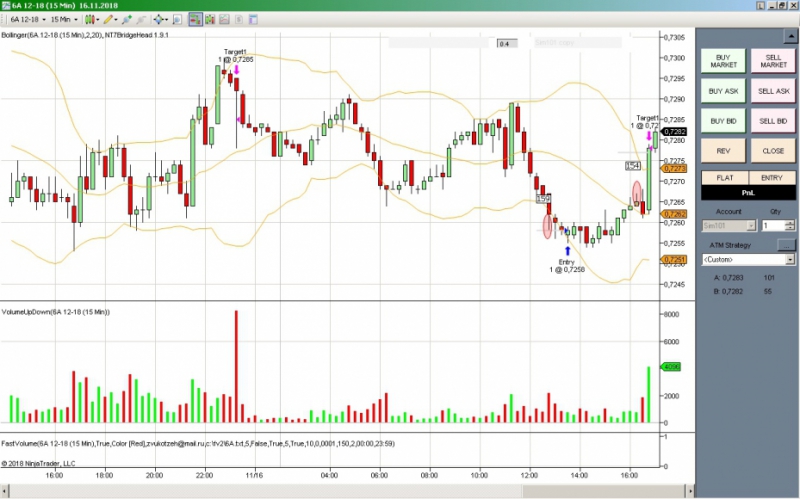Click the greyed strategies dollar icon

(x=238, y=19)
